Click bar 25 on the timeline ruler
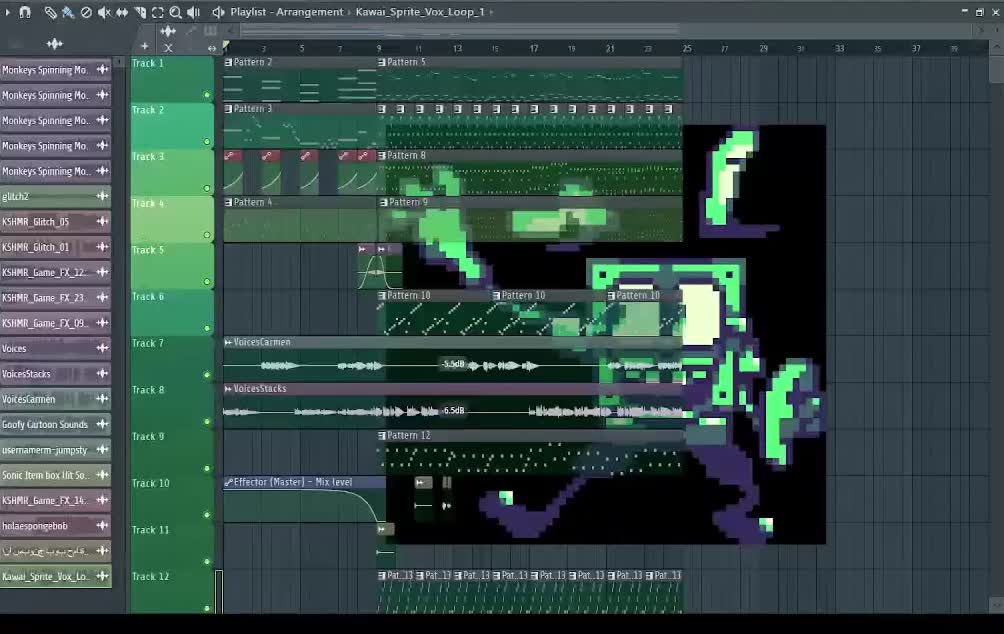Screen dimensions: 1004x634 (686, 49)
